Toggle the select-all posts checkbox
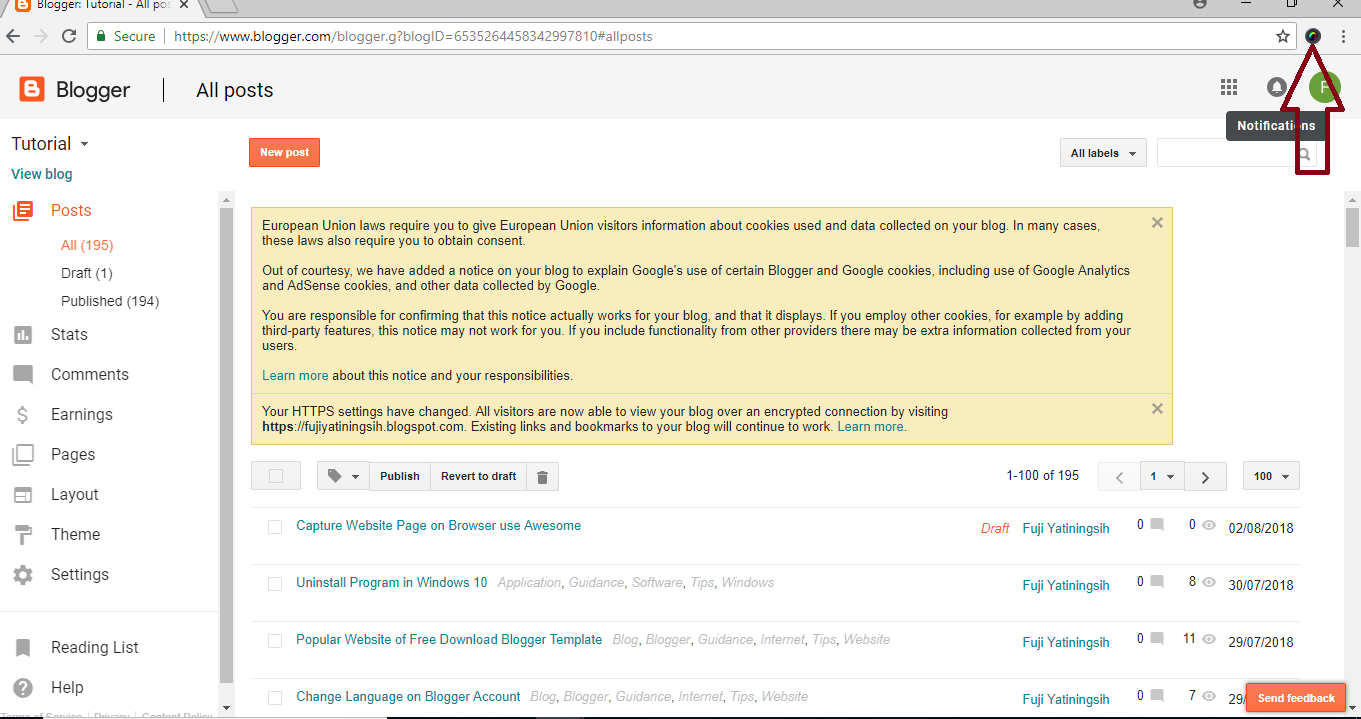 [x=276, y=476]
